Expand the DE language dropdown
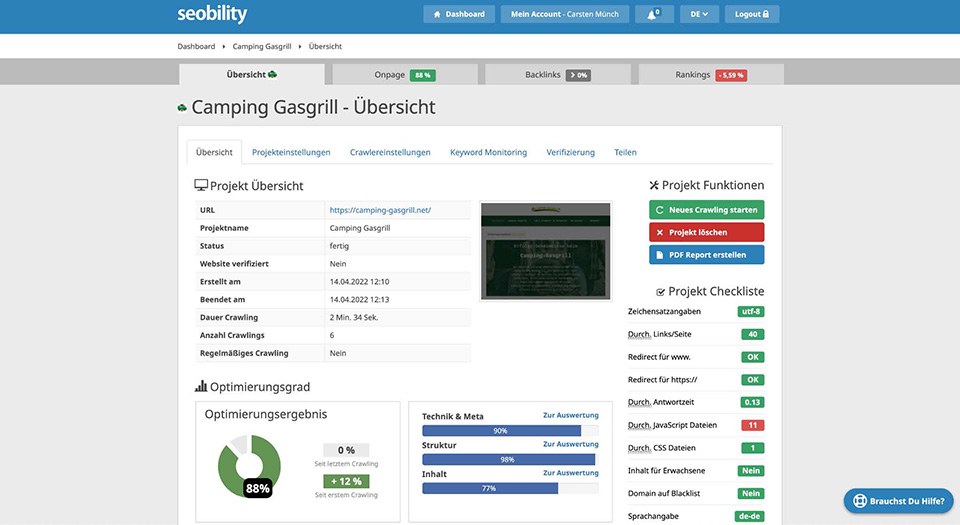Viewport: 960px width, 525px height. pos(699,14)
